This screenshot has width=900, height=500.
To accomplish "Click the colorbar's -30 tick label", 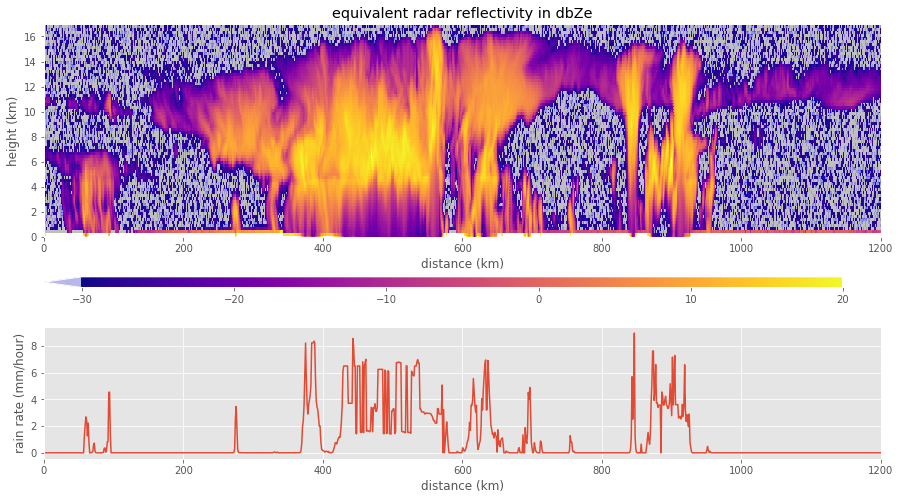I will (81, 298).
